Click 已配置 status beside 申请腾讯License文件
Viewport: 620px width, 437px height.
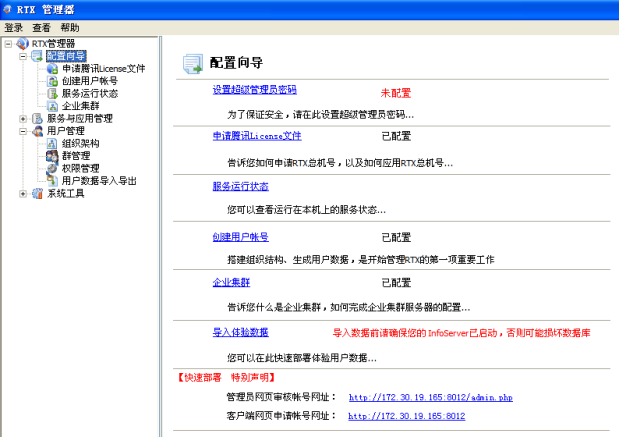[x=396, y=136]
